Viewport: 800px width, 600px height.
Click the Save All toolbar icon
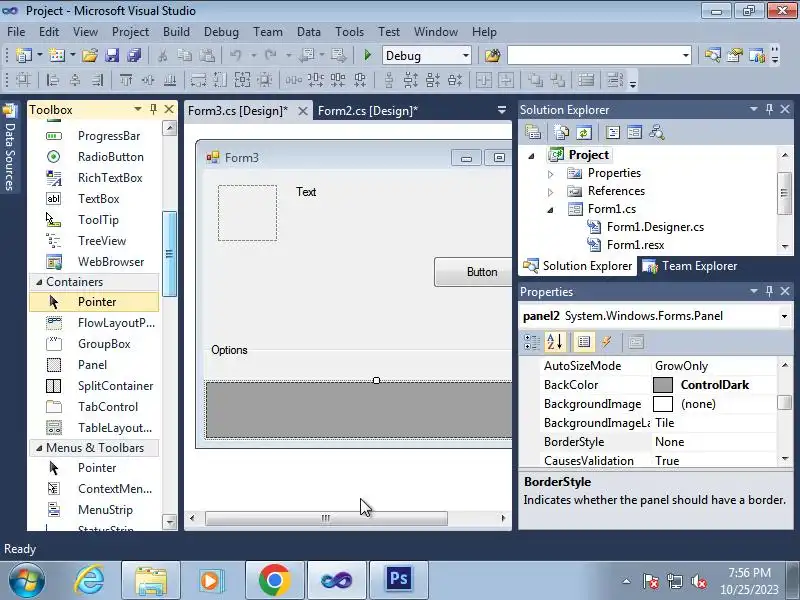coord(134,55)
